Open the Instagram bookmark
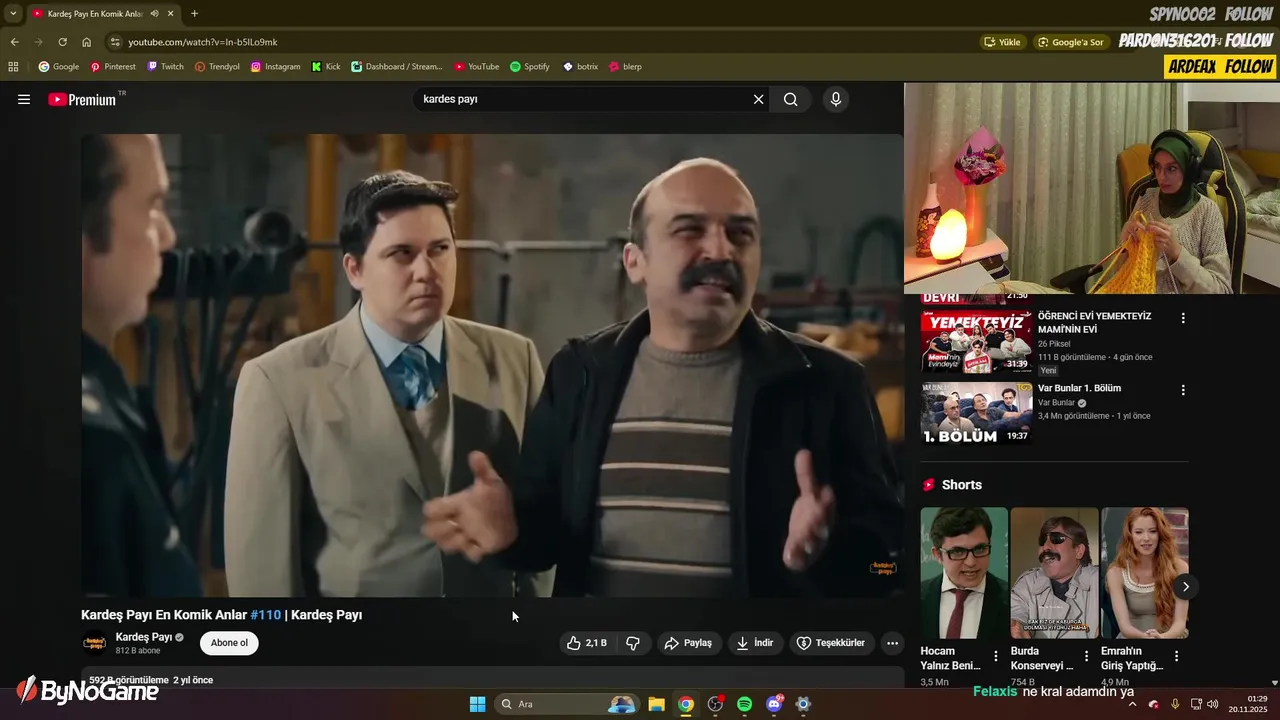The height and width of the screenshot is (720, 1280). (275, 67)
